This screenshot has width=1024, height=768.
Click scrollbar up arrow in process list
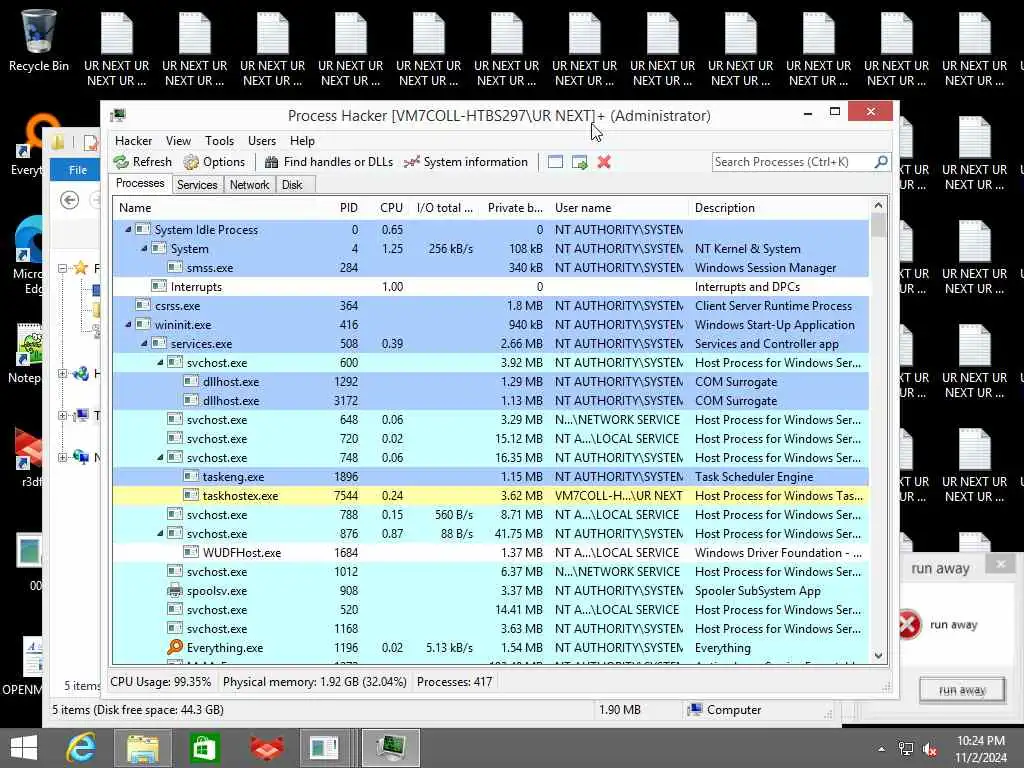[x=878, y=206]
